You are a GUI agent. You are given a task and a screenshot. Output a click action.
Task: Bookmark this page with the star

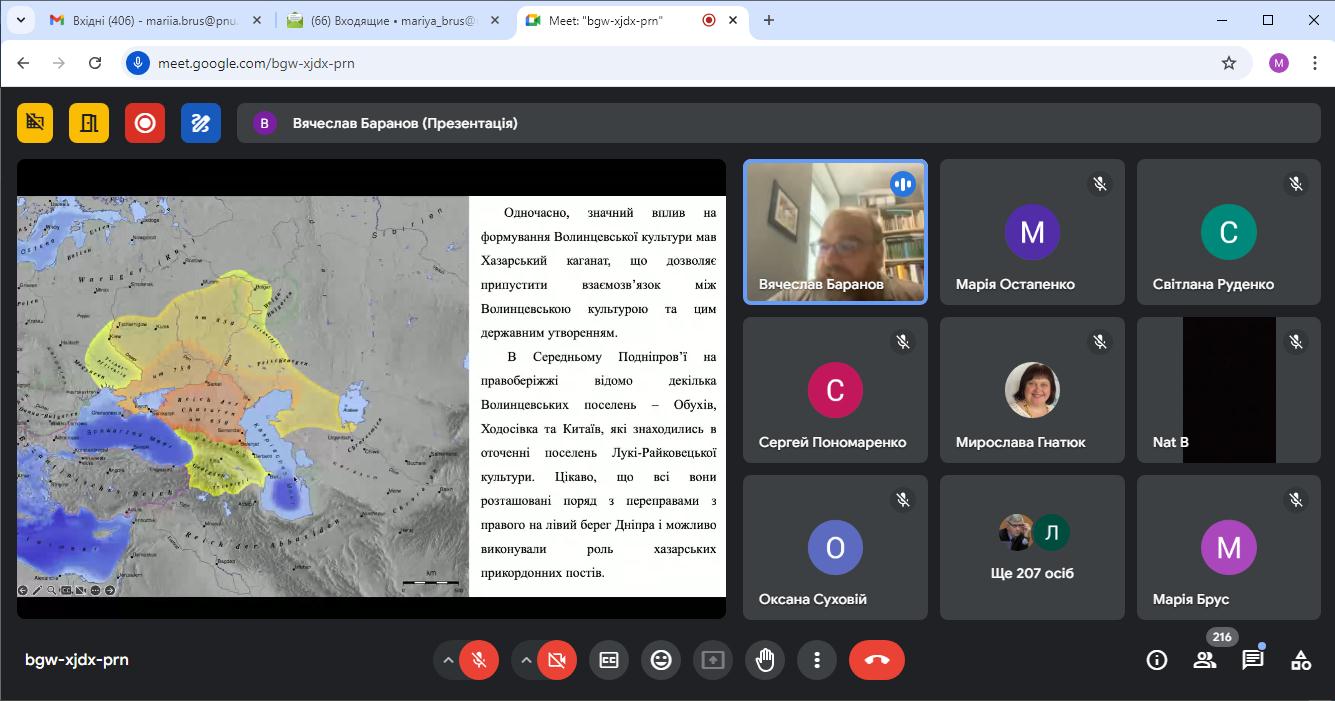[x=1229, y=63]
